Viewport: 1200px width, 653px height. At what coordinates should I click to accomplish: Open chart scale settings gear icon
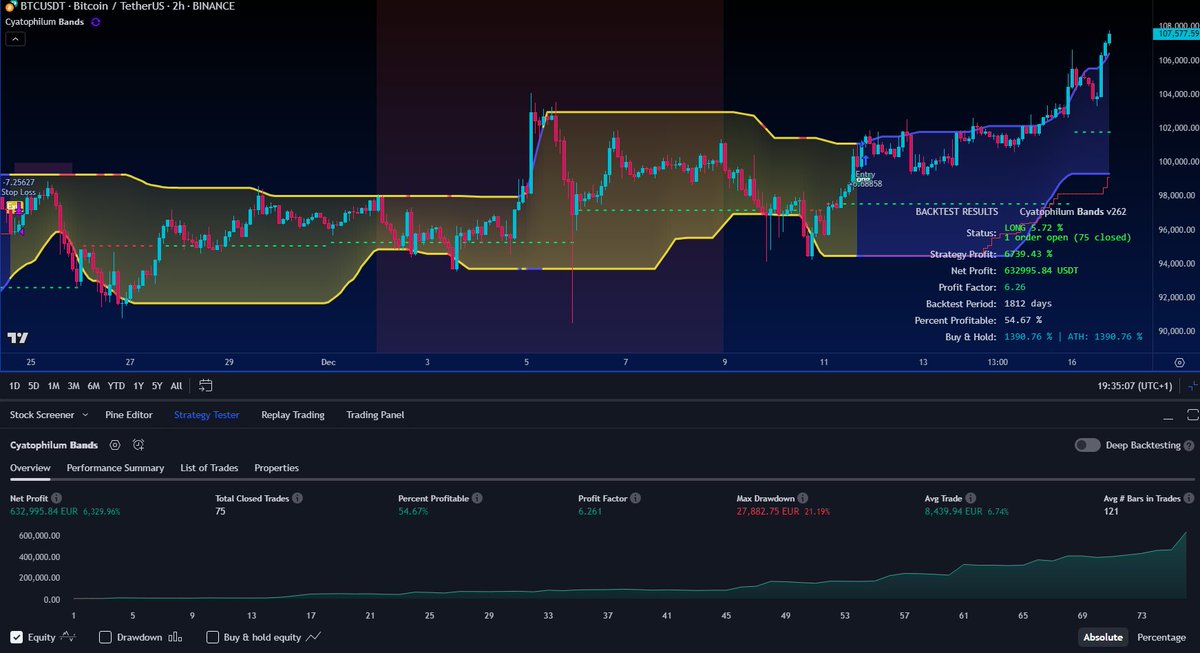pos(1180,361)
